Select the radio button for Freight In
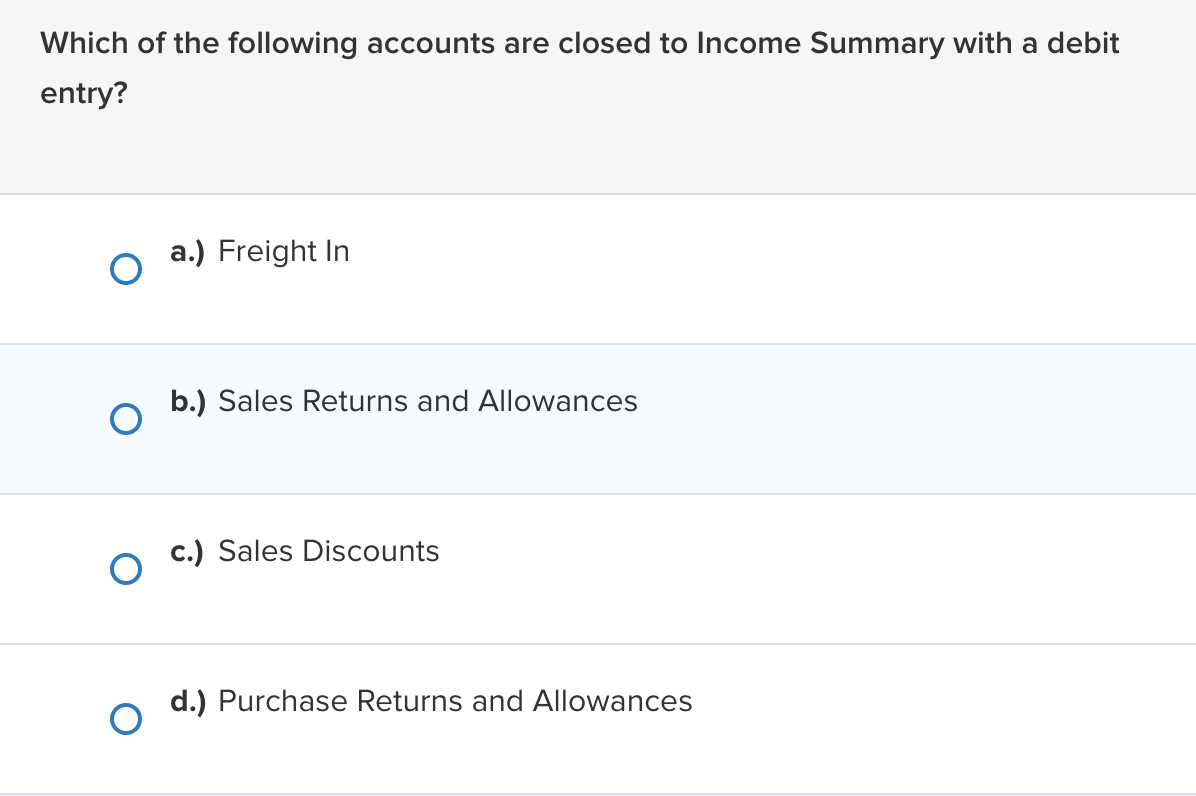The image size is (1196, 796). pyautogui.click(x=125, y=269)
